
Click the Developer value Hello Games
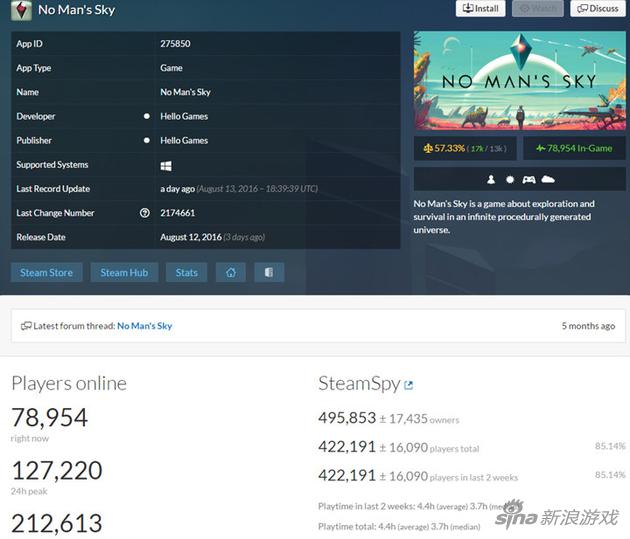point(184,116)
